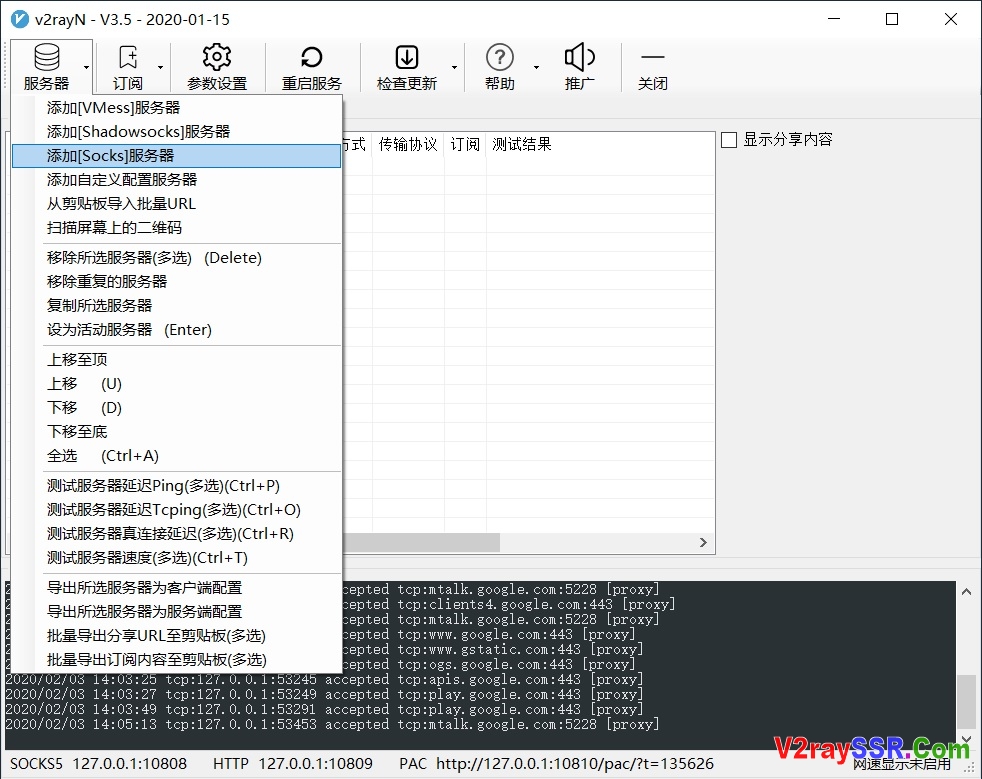Choose 添加[Socks]服务器 from the menu

[x=110, y=156]
